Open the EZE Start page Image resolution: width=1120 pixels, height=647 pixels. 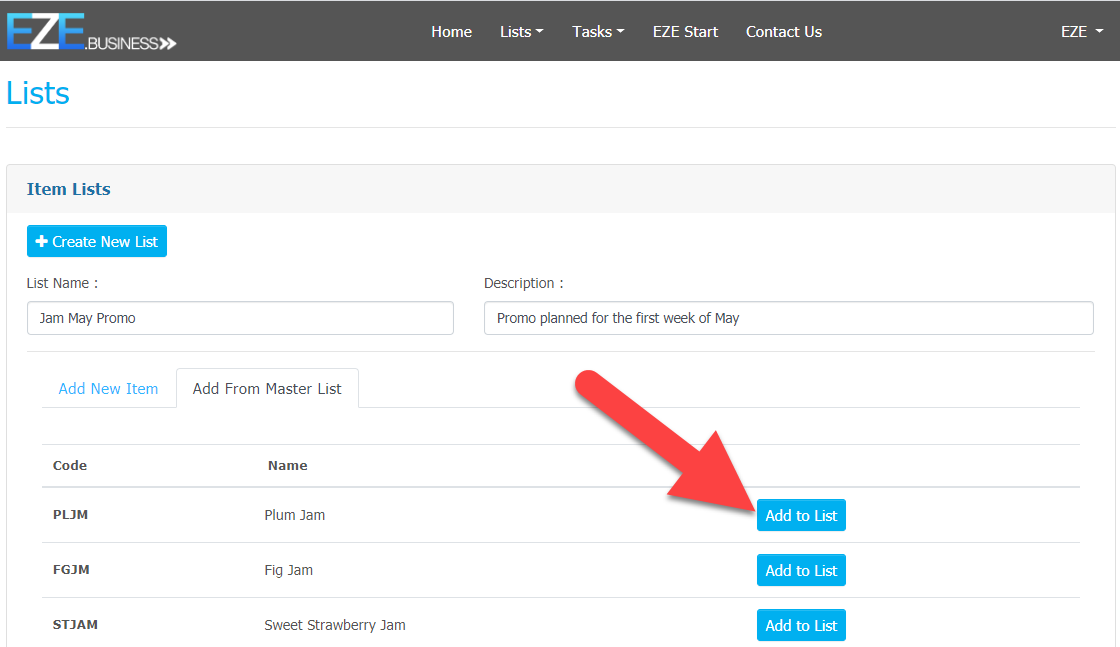tap(685, 32)
